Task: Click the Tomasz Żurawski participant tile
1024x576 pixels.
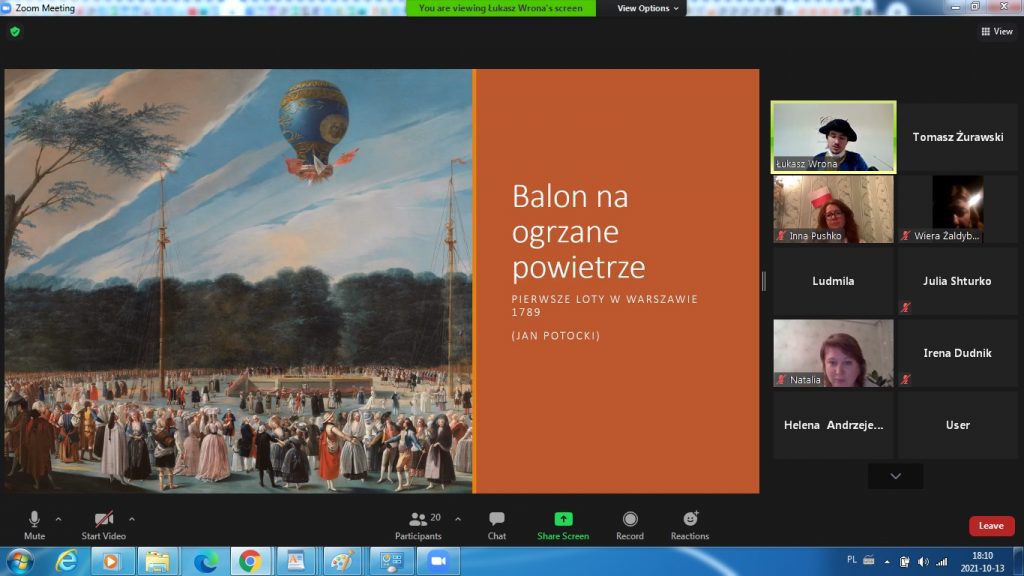Action: [957, 137]
